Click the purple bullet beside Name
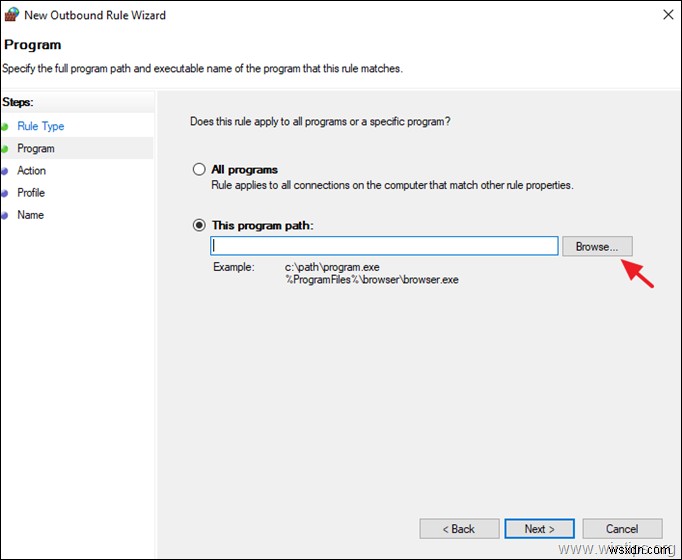Viewport: 682px width, 560px height. click(x=5, y=216)
